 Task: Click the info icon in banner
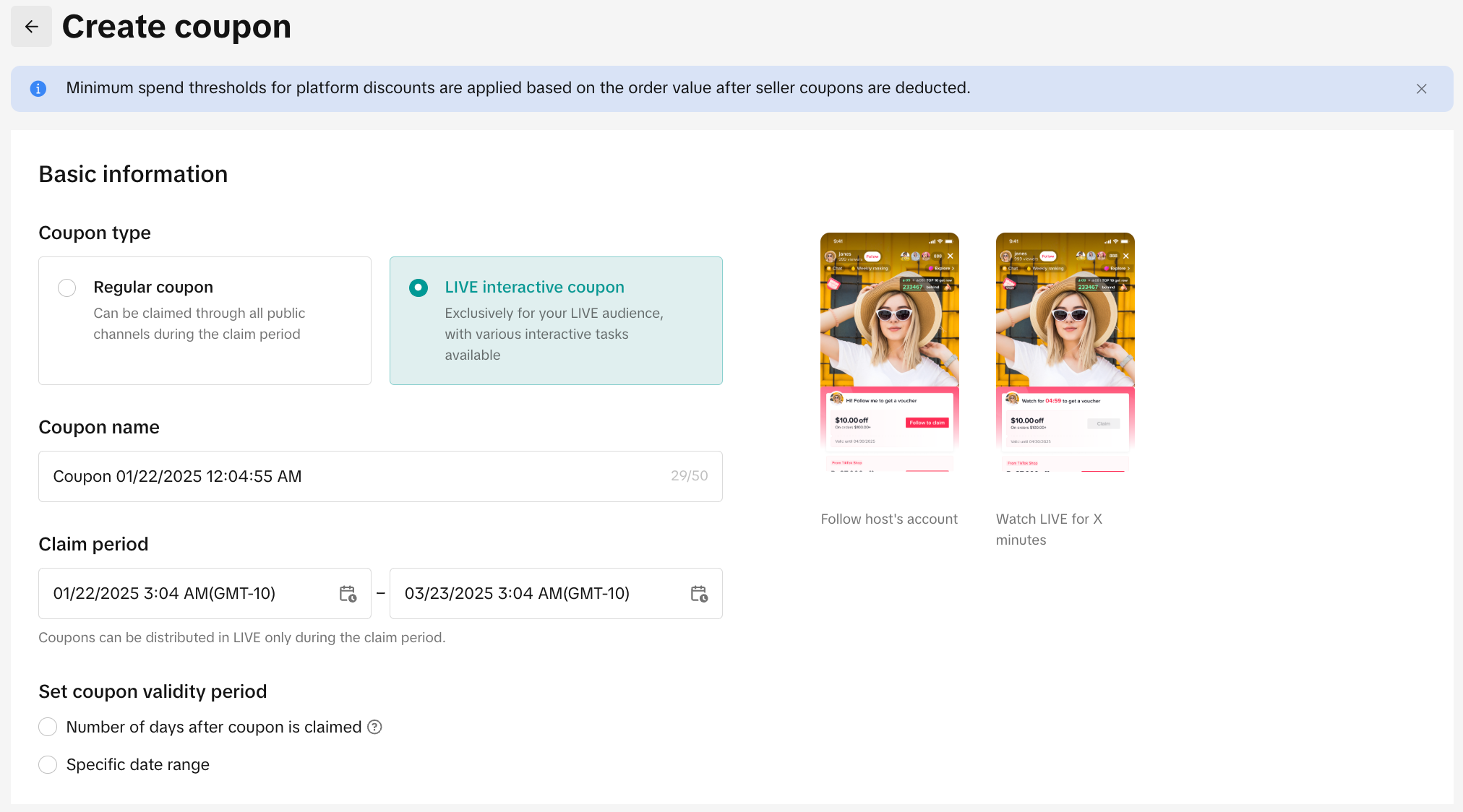[38, 89]
